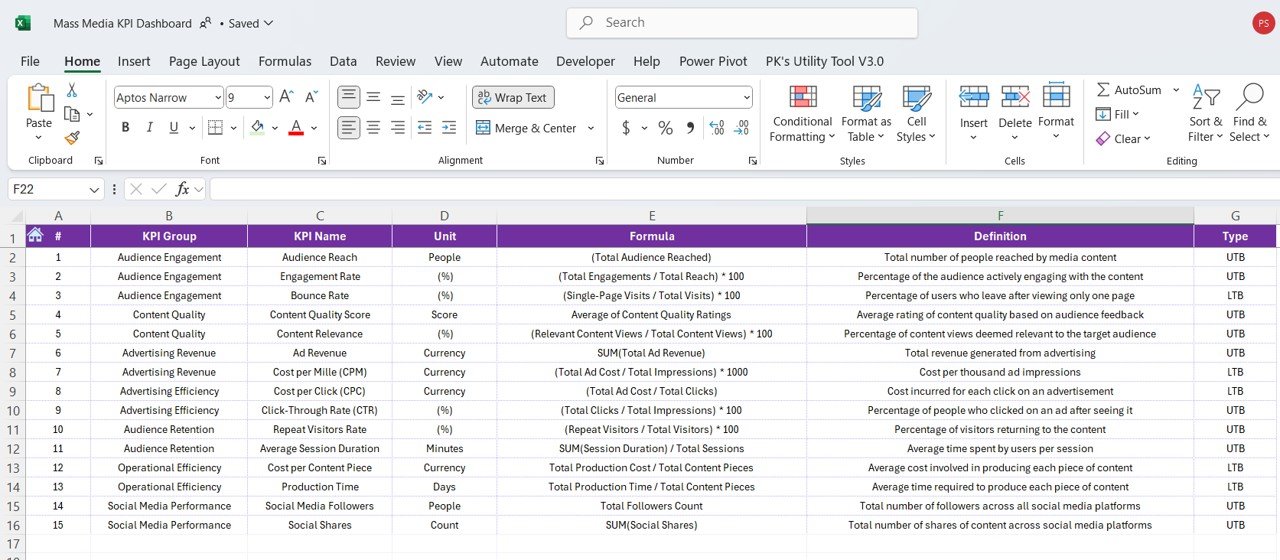Screen dimensions: 1280x560
Task: Open the Font dialog launcher
Action: click(x=321, y=160)
